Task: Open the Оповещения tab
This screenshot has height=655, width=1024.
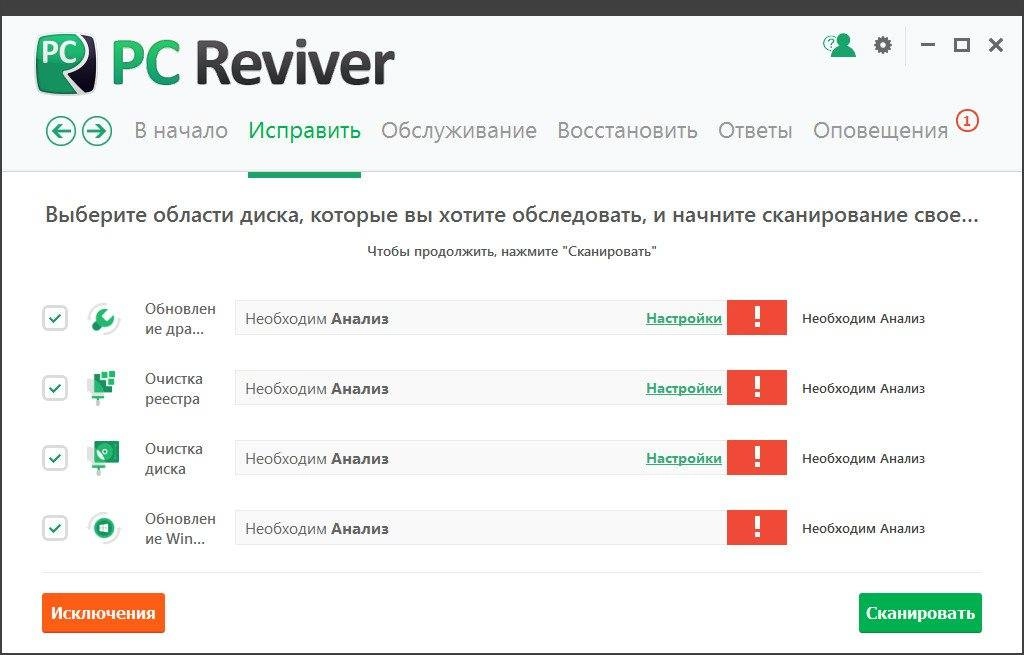Action: tap(880, 131)
